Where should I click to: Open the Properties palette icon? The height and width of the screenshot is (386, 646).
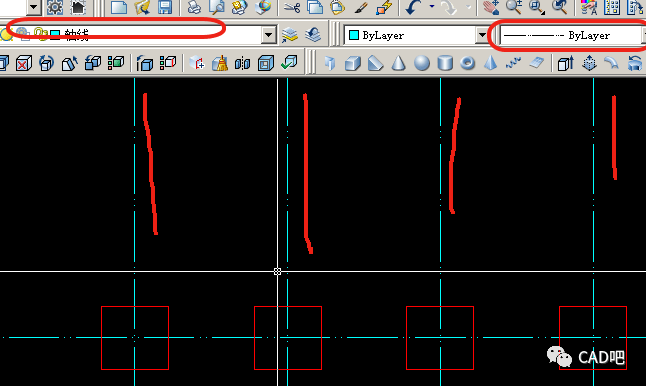588,7
